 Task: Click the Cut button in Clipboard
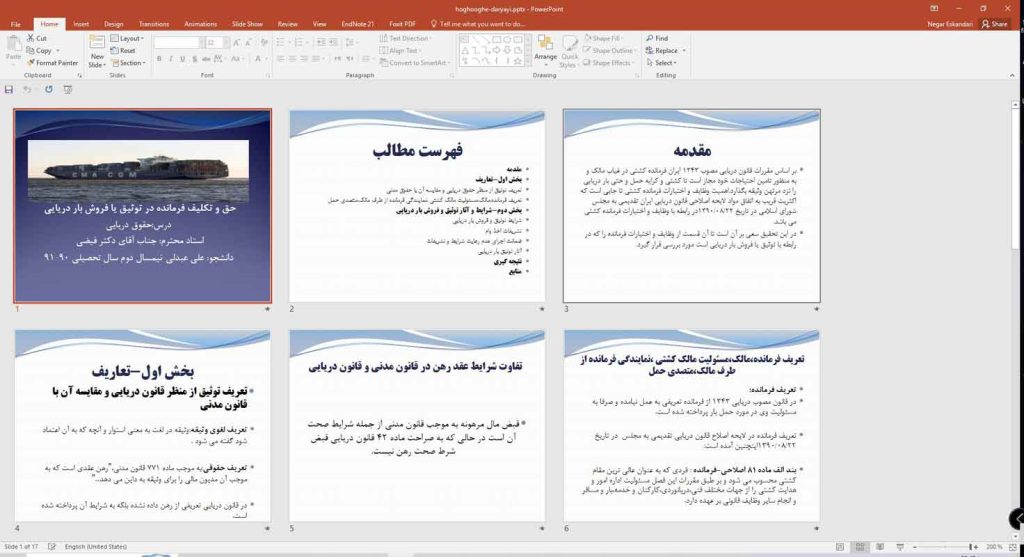click(37, 39)
